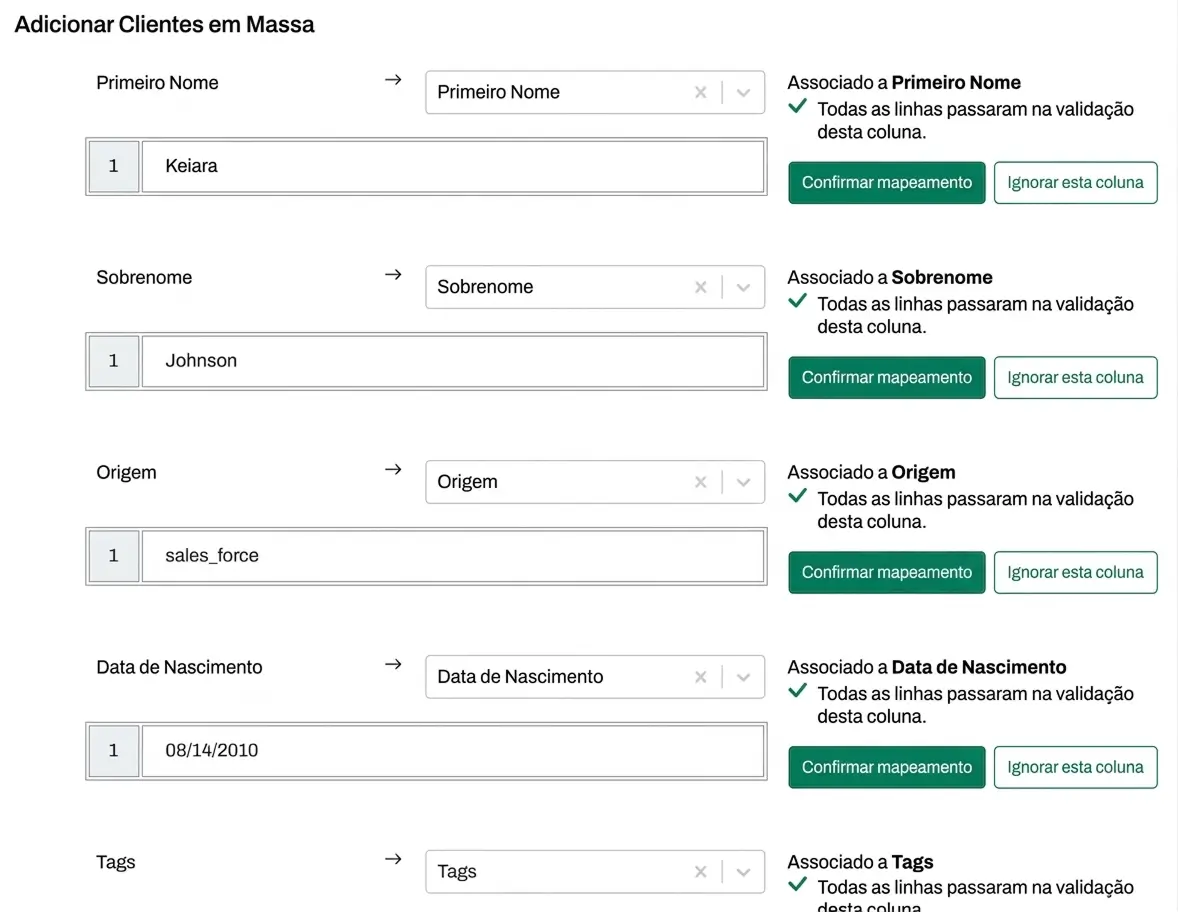1178x912 pixels.
Task: Clear the Tags mapping selection
Action: pos(700,872)
